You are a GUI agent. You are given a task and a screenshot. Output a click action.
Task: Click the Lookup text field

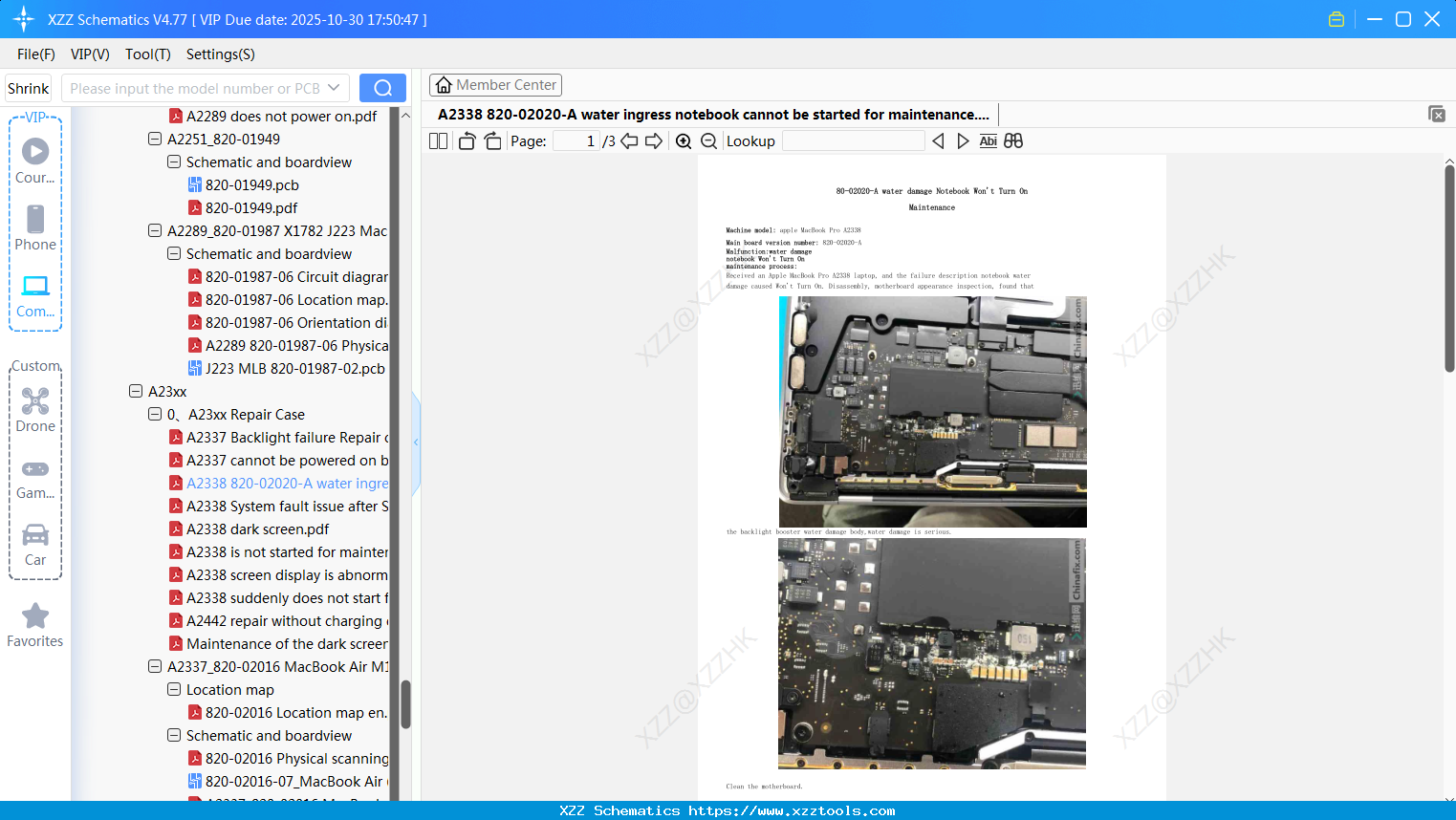pos(854,141)
